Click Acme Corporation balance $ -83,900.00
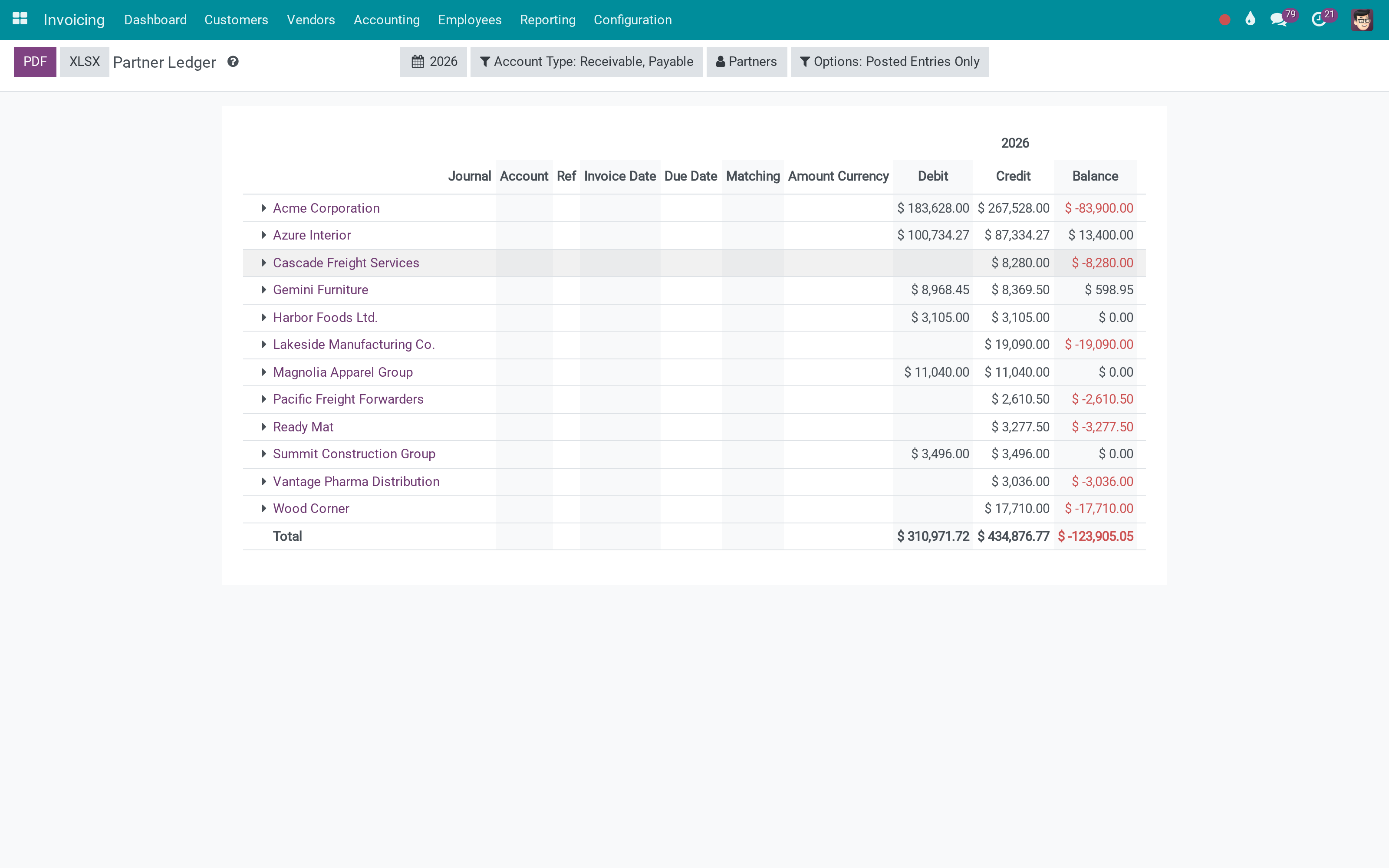 point(1099,208)
